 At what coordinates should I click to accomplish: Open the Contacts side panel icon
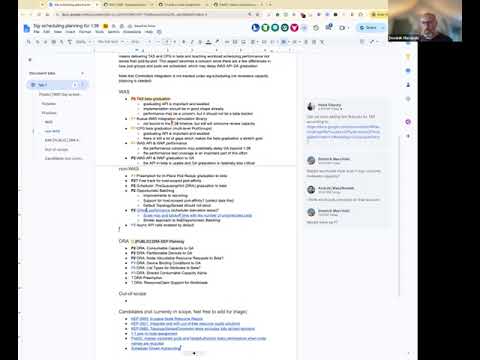408,85
